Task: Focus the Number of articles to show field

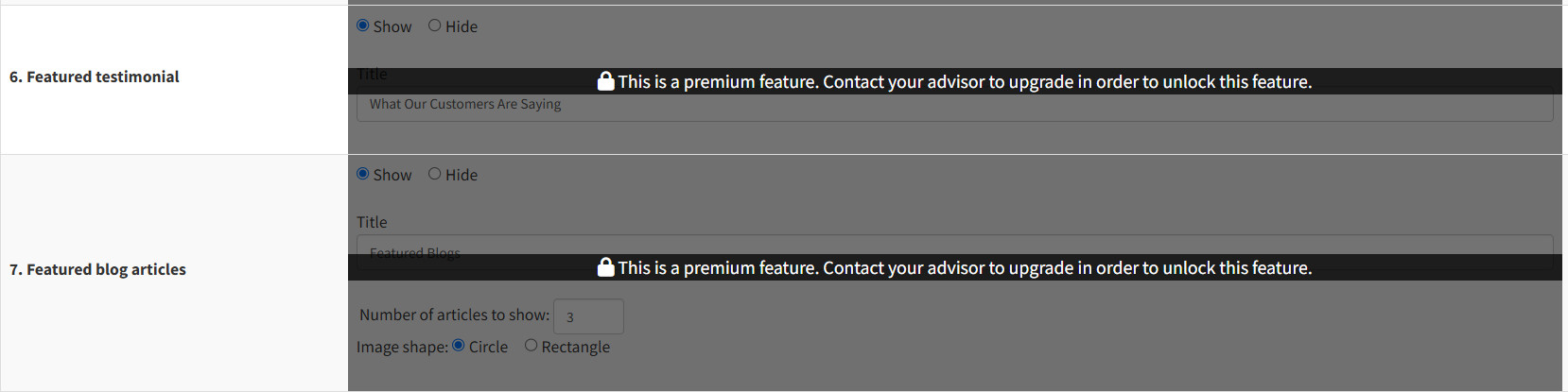Action: click(588, 316)
